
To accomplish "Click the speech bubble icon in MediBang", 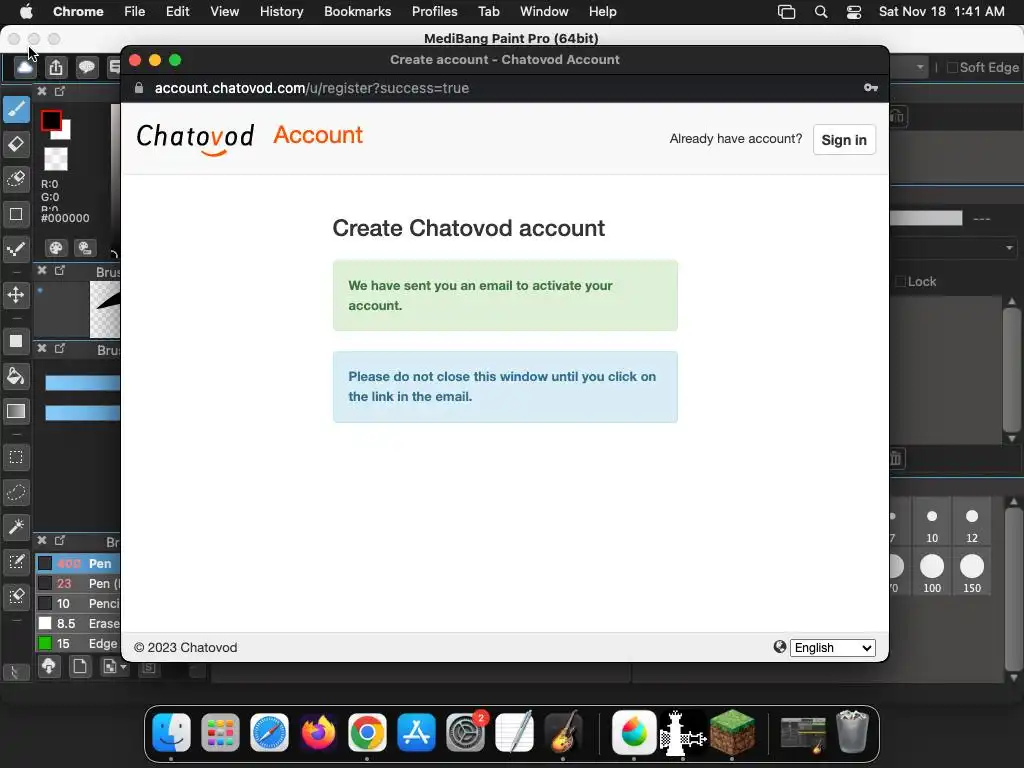I will (86, 67).
